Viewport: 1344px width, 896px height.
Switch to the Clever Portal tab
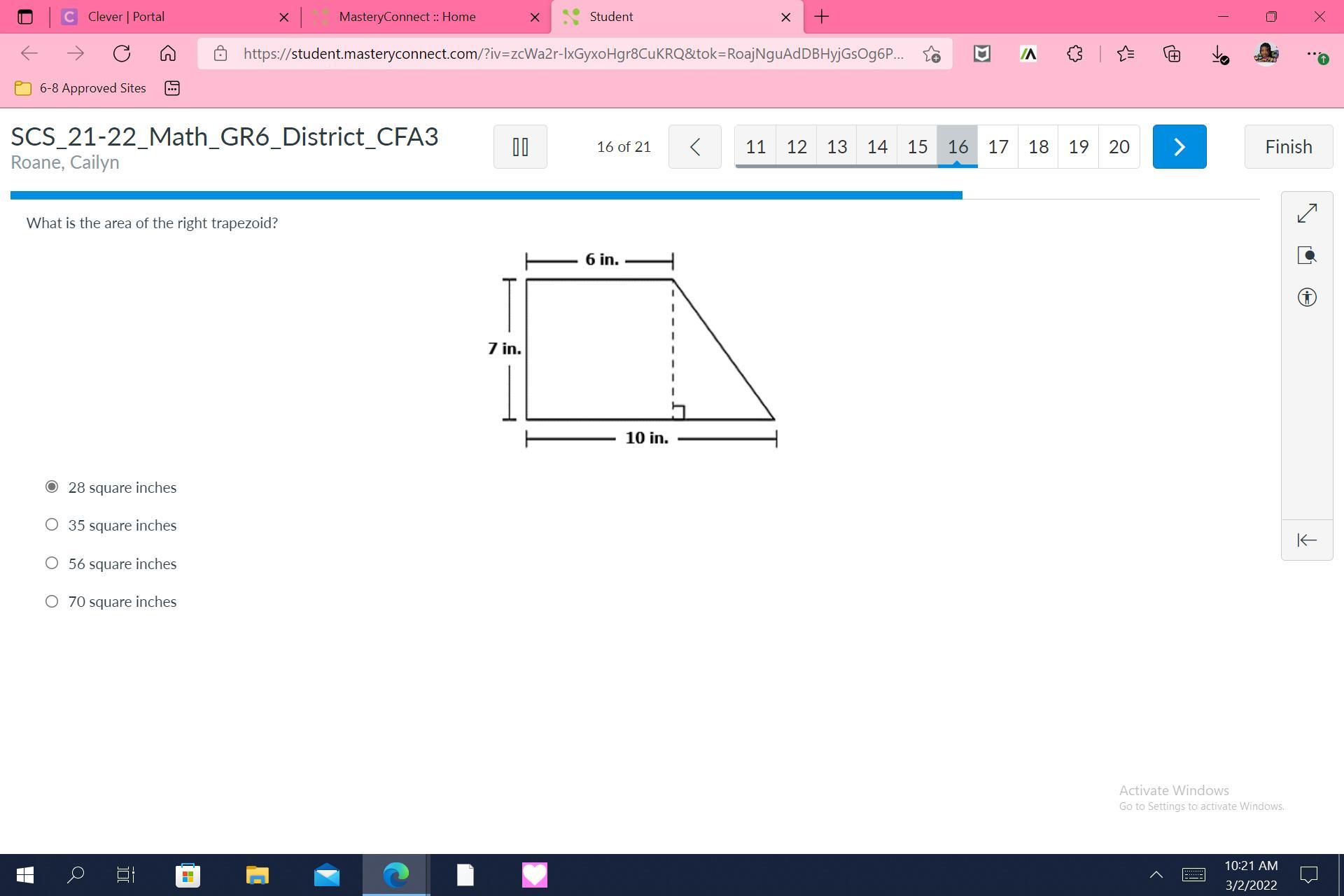126,17
